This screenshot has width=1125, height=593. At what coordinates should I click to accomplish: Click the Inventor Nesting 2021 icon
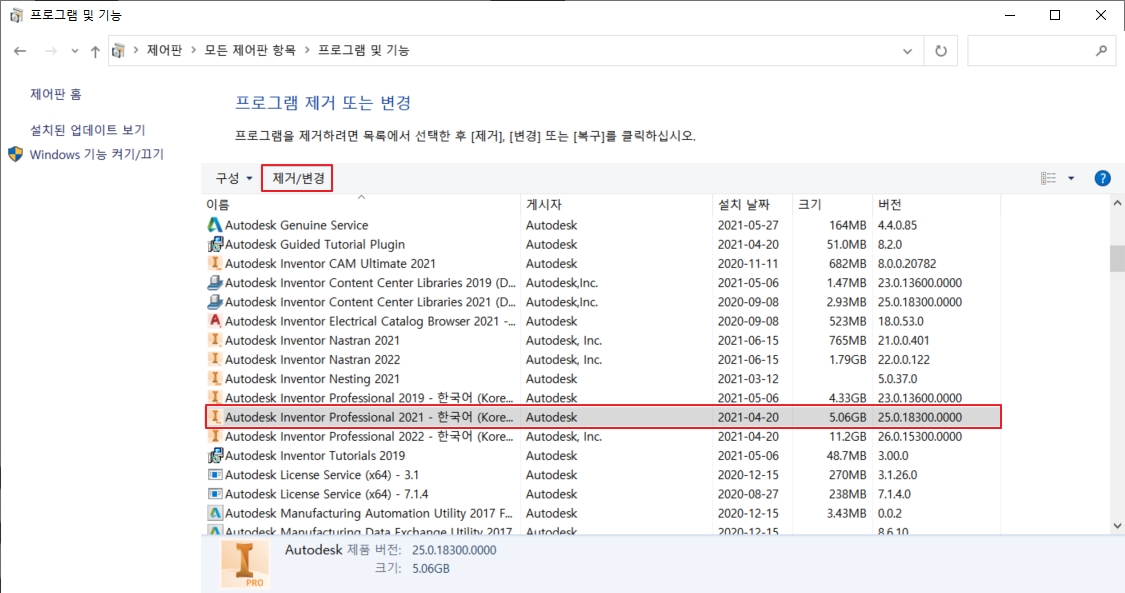[215, 379]
